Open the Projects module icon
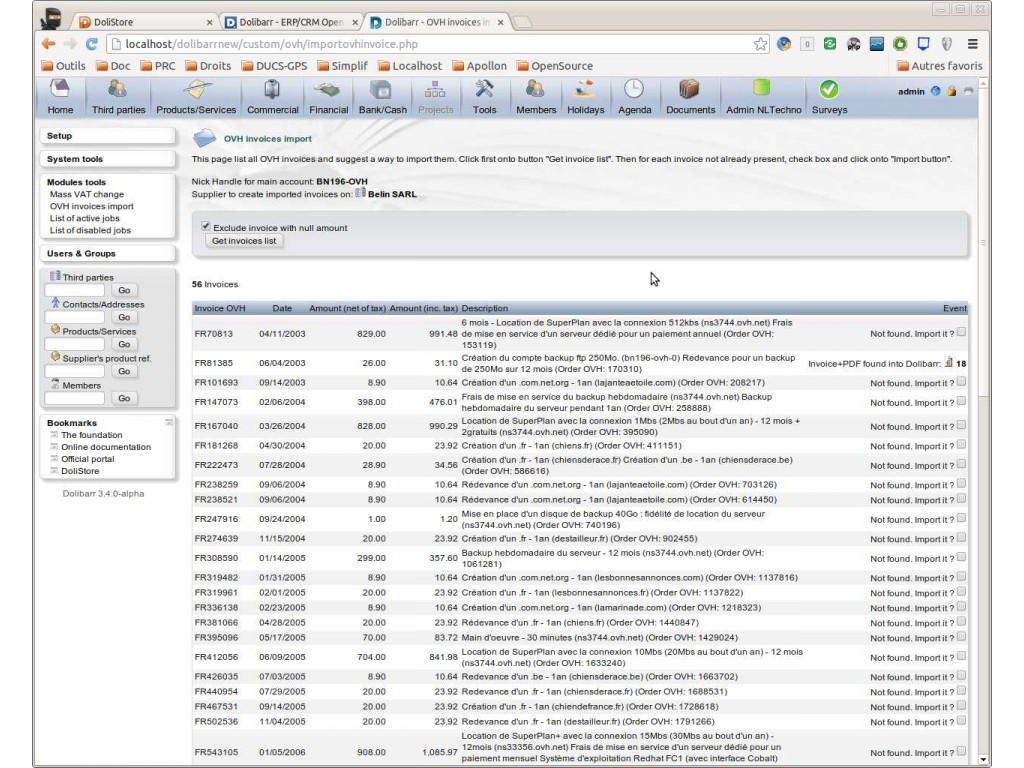Viewport: 1024px width, 768px height. [435, 89]
